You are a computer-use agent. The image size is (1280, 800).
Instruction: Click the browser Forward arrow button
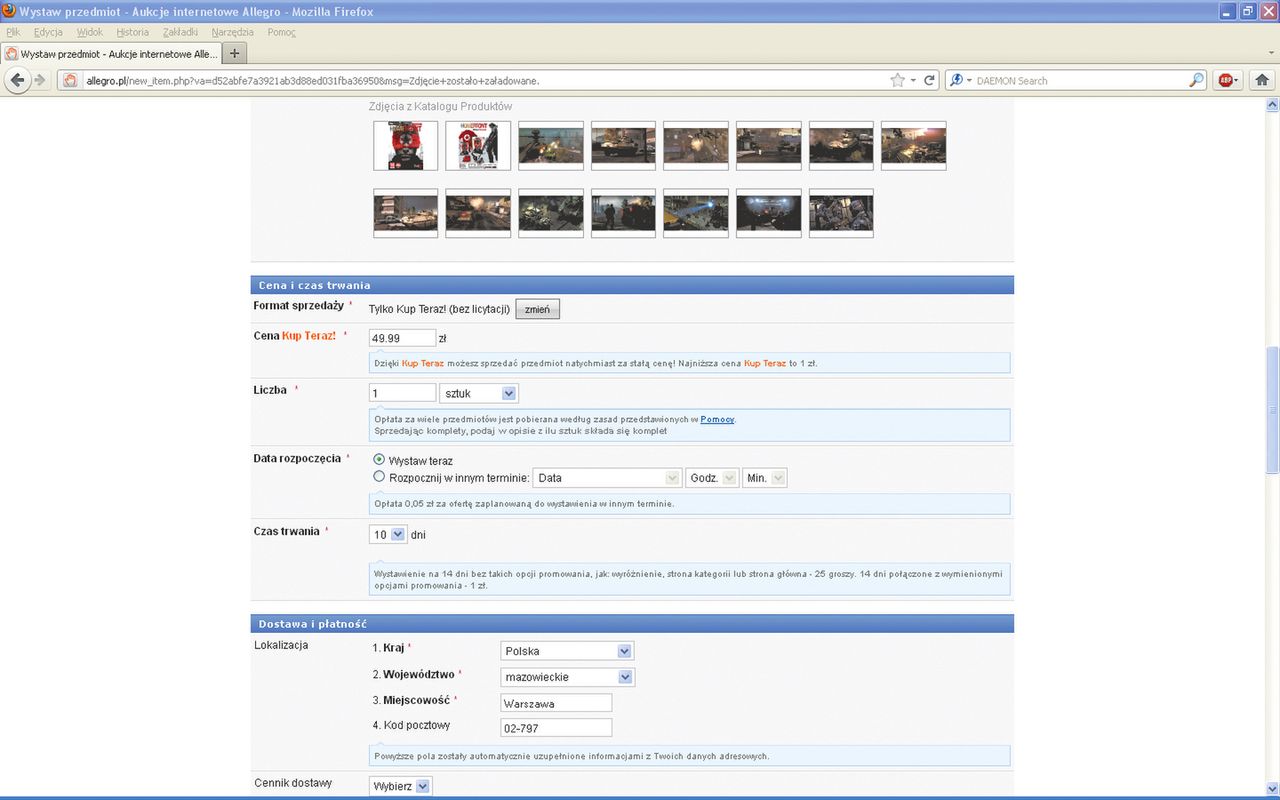click(x=40, y=80)
